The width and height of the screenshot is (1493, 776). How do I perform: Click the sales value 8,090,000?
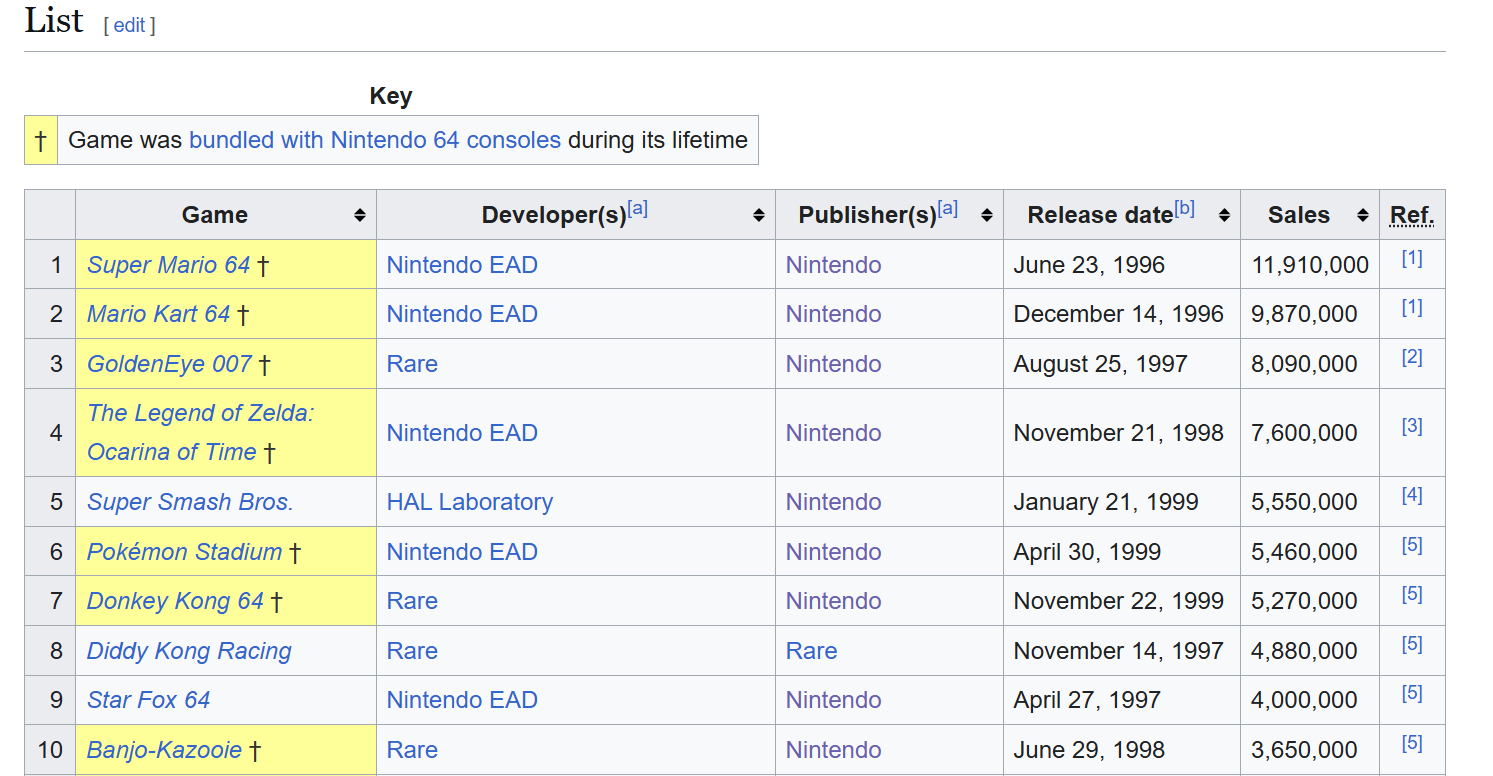[1304, 364]
